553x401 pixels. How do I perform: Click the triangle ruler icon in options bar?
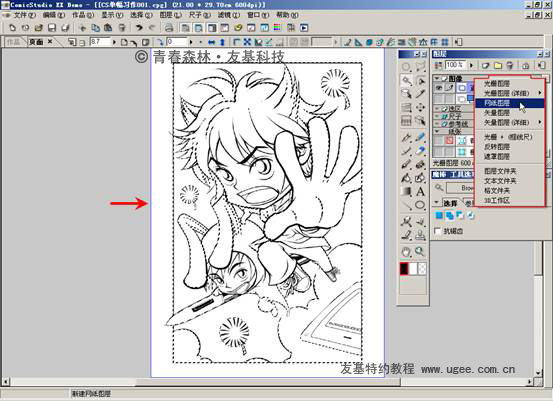click(x=358, y=42)
